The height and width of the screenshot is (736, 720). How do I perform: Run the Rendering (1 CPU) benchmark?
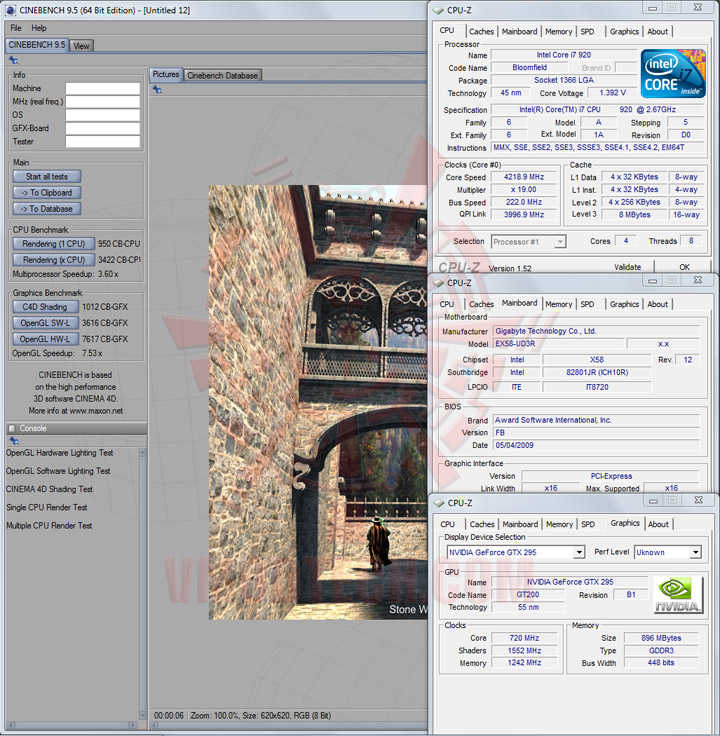coord(54,244)
